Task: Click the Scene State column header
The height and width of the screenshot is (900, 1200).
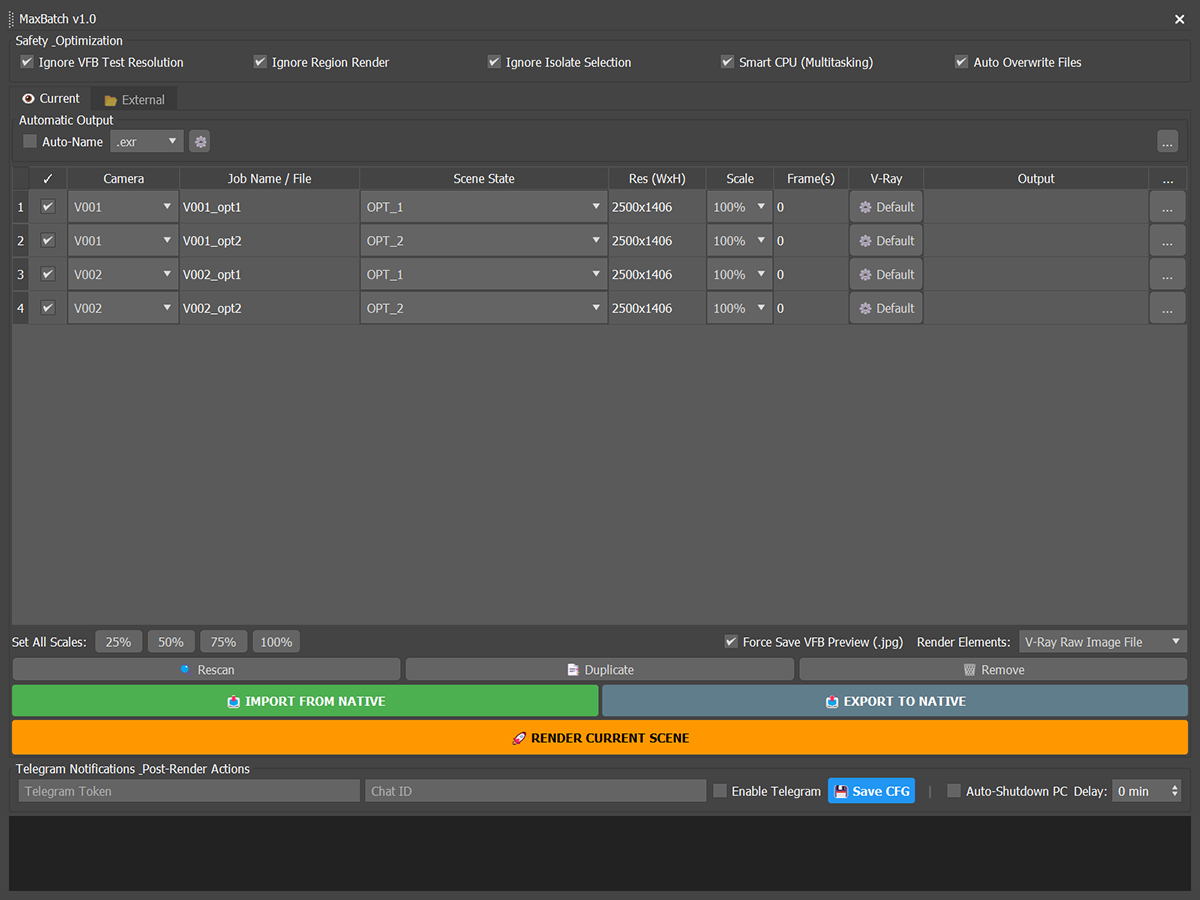Action: tap(484, 179)
